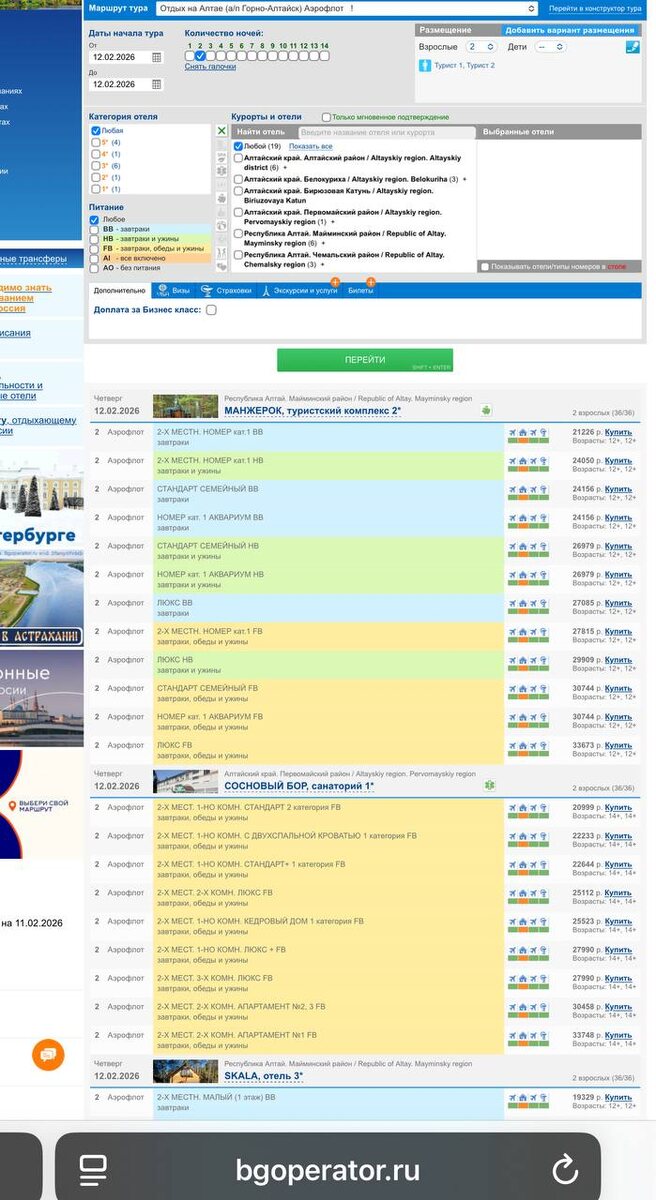Click green ПЕРЕЙТИ button
The width and height of the screenshot is (656, 1200).
tap(365, 360)
